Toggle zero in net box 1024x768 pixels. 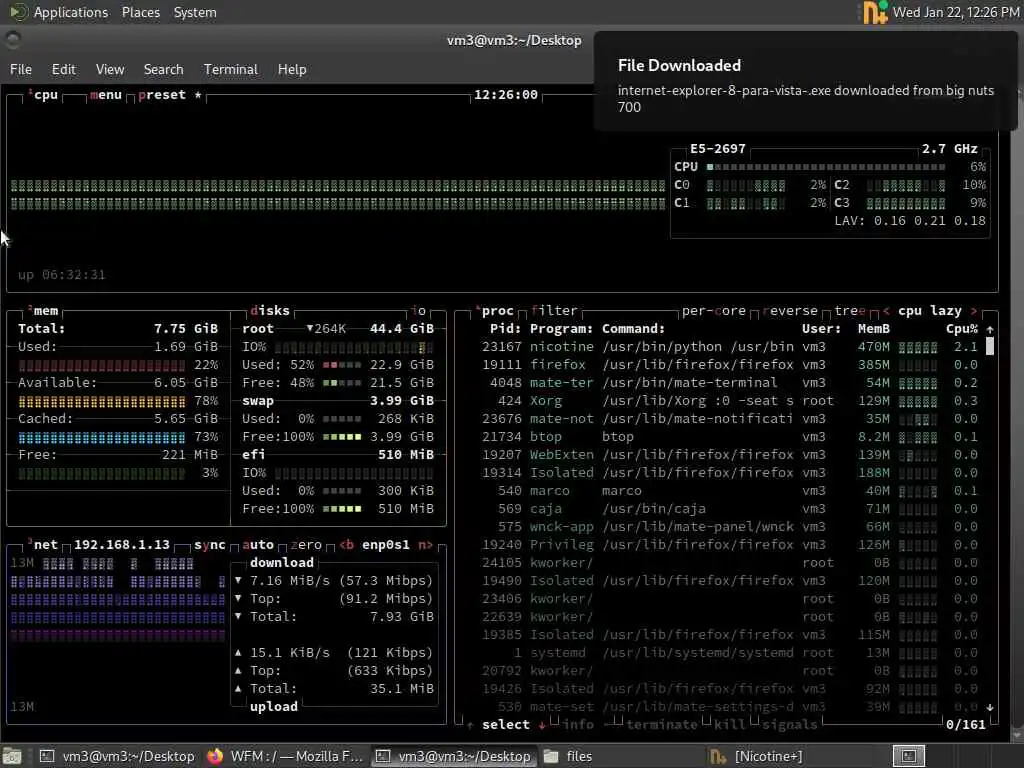[306, 545]
